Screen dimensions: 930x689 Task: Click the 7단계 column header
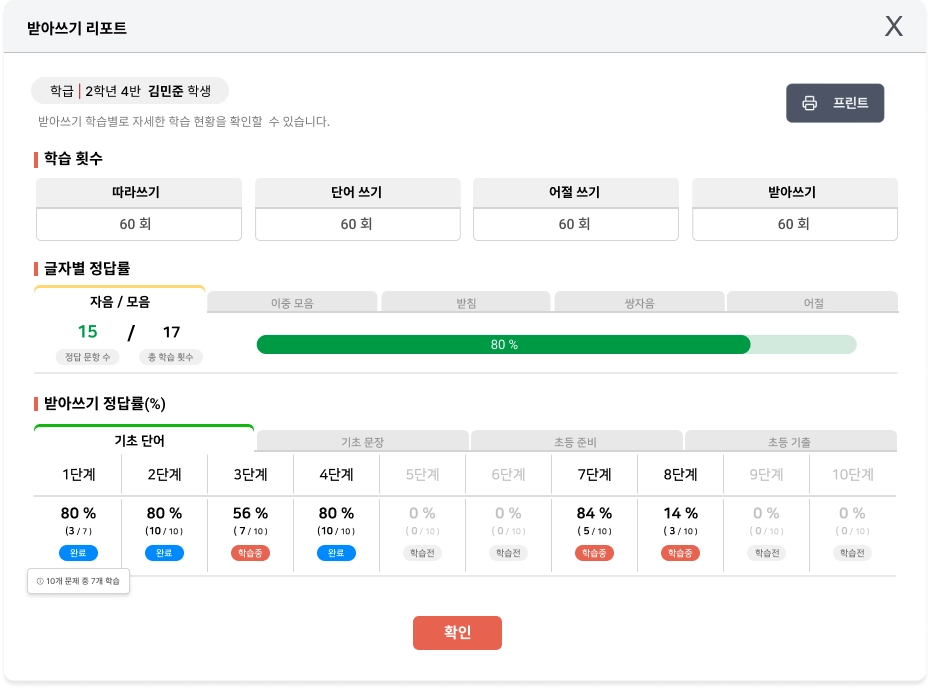(x=594, y=474)
